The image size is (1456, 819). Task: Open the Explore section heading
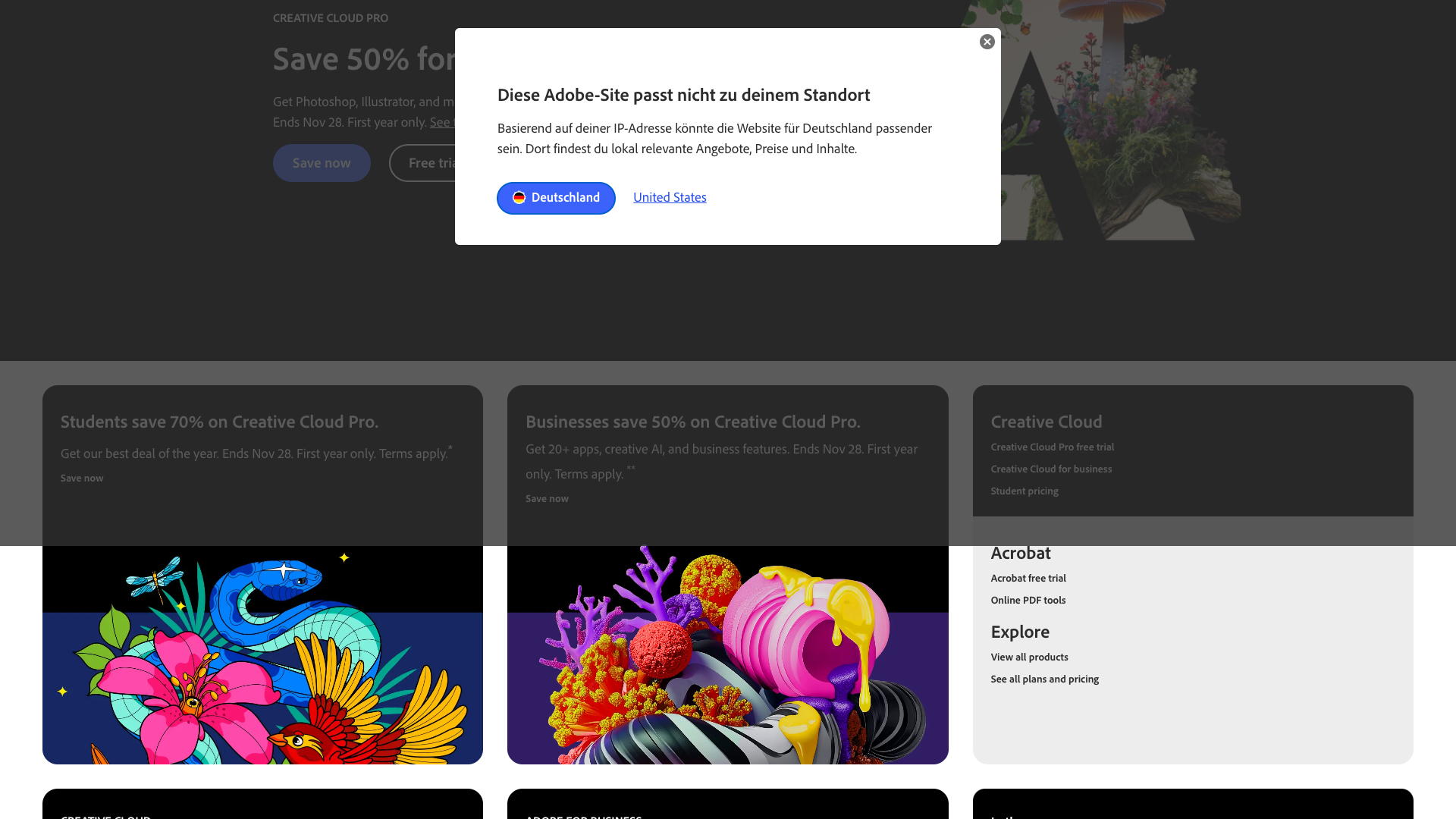[x=1019, y=631]
